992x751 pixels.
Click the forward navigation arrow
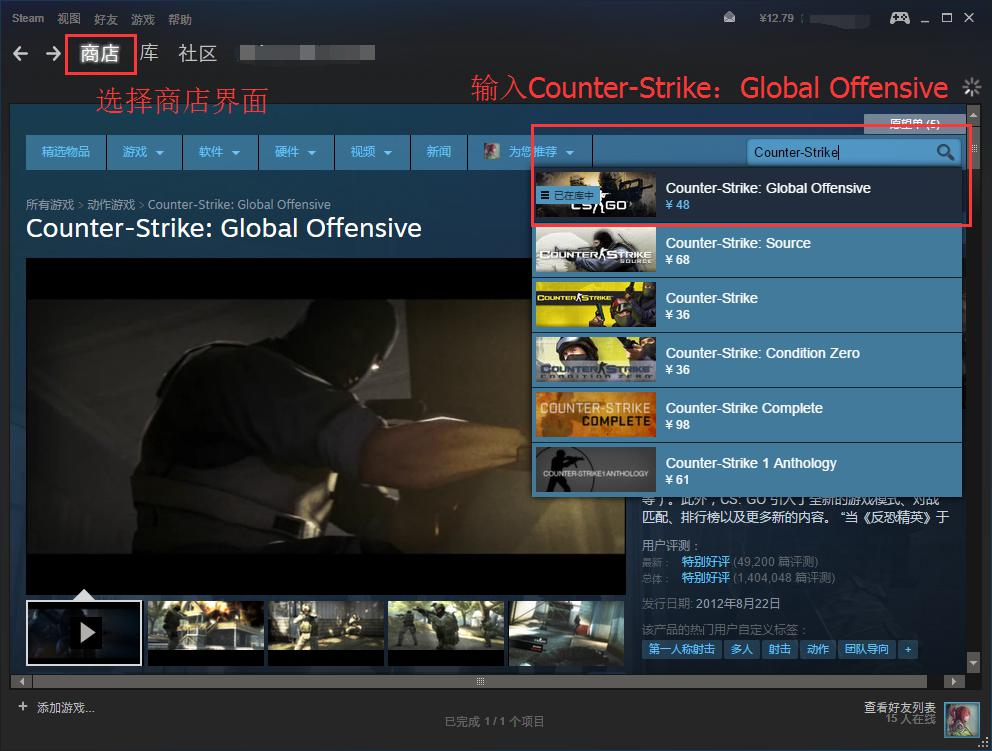[54, 54]
